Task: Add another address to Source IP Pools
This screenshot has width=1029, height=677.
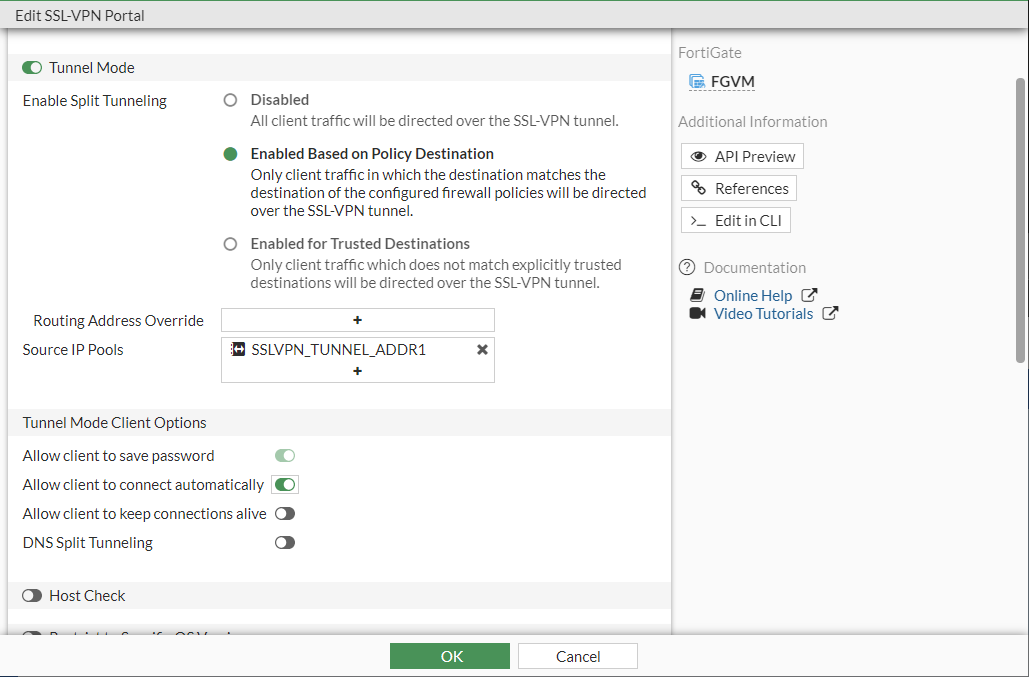Action: [357, 371]
